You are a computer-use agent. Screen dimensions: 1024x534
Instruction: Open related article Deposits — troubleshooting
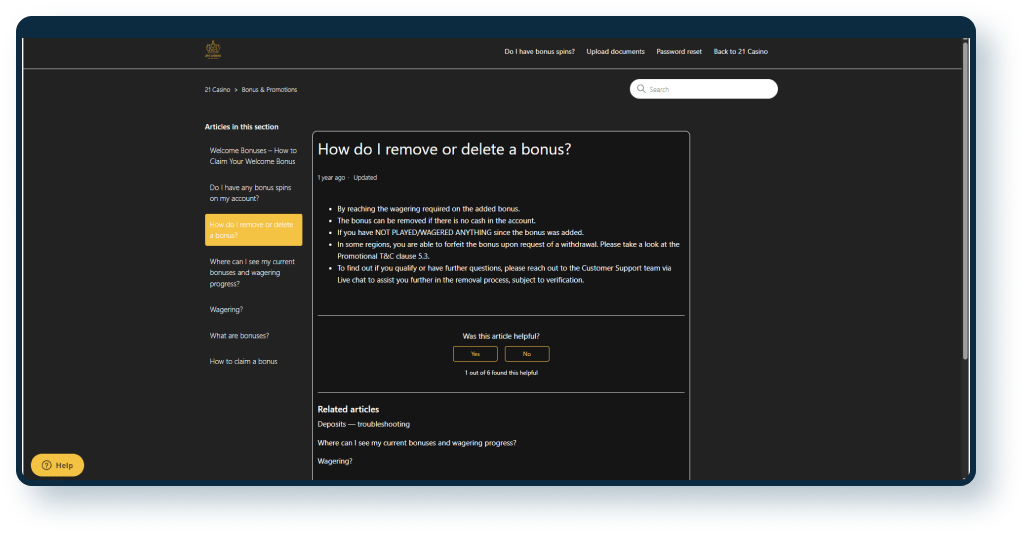364,424
